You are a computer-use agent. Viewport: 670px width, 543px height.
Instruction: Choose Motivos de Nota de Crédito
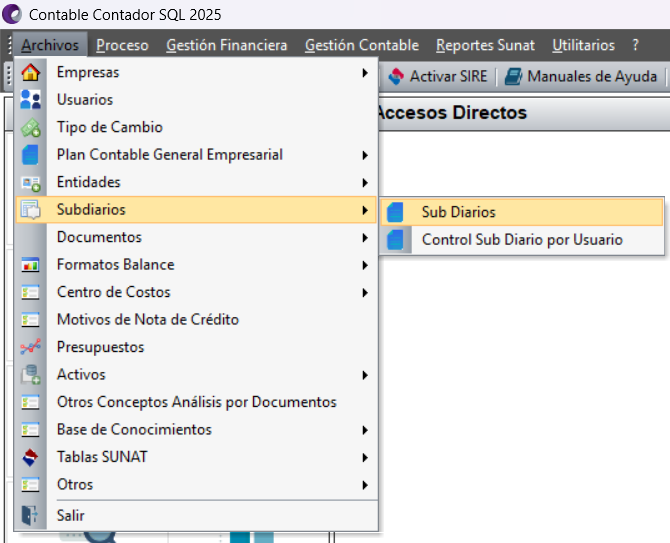tap(148, 320)
